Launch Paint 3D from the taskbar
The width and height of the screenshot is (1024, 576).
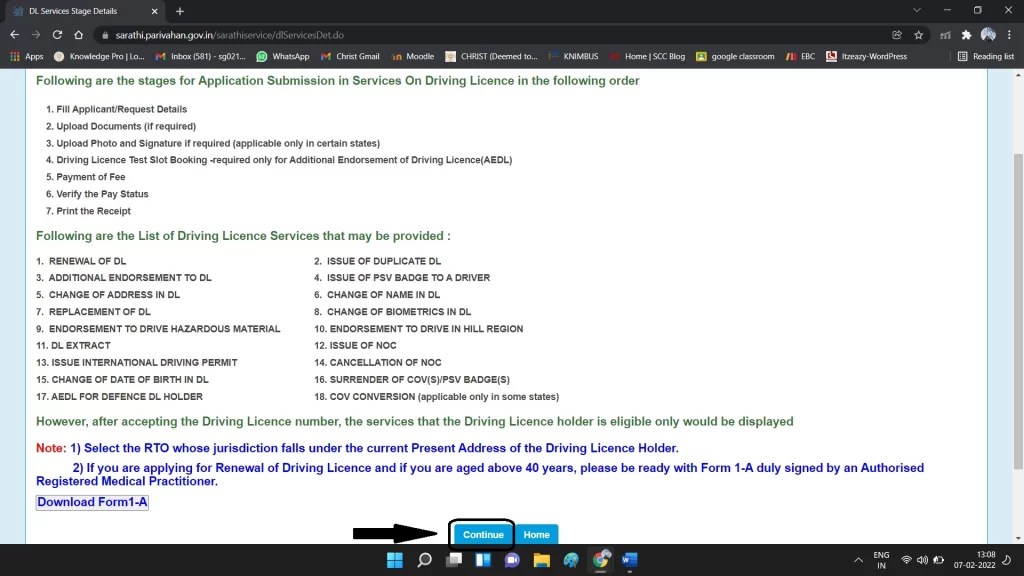point(571,560)
